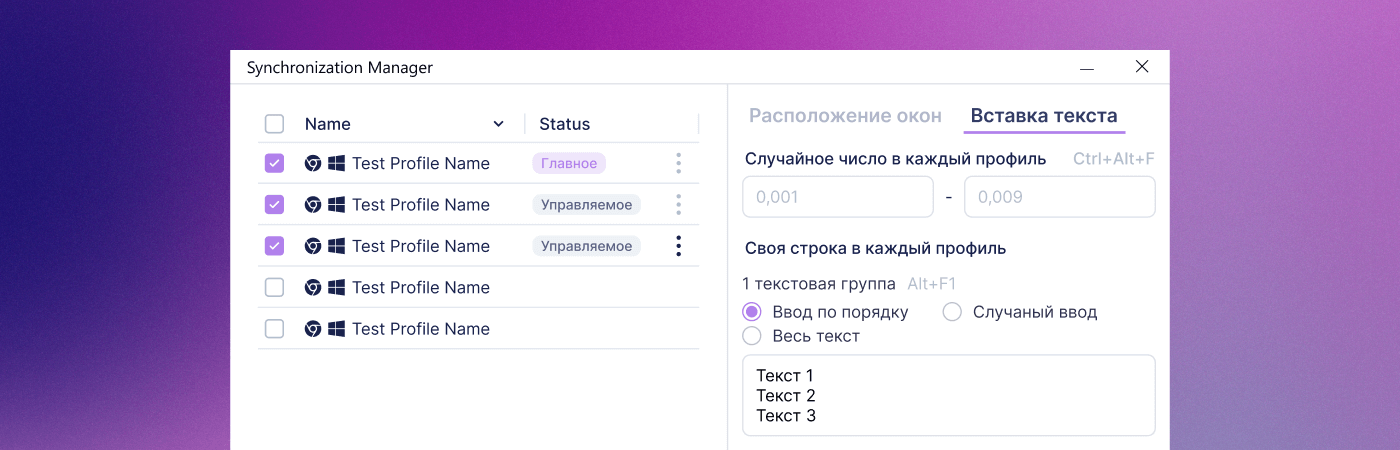Open the Вставка текста tab
The image size is (1400, 450).
click(x=1044, y=115)
